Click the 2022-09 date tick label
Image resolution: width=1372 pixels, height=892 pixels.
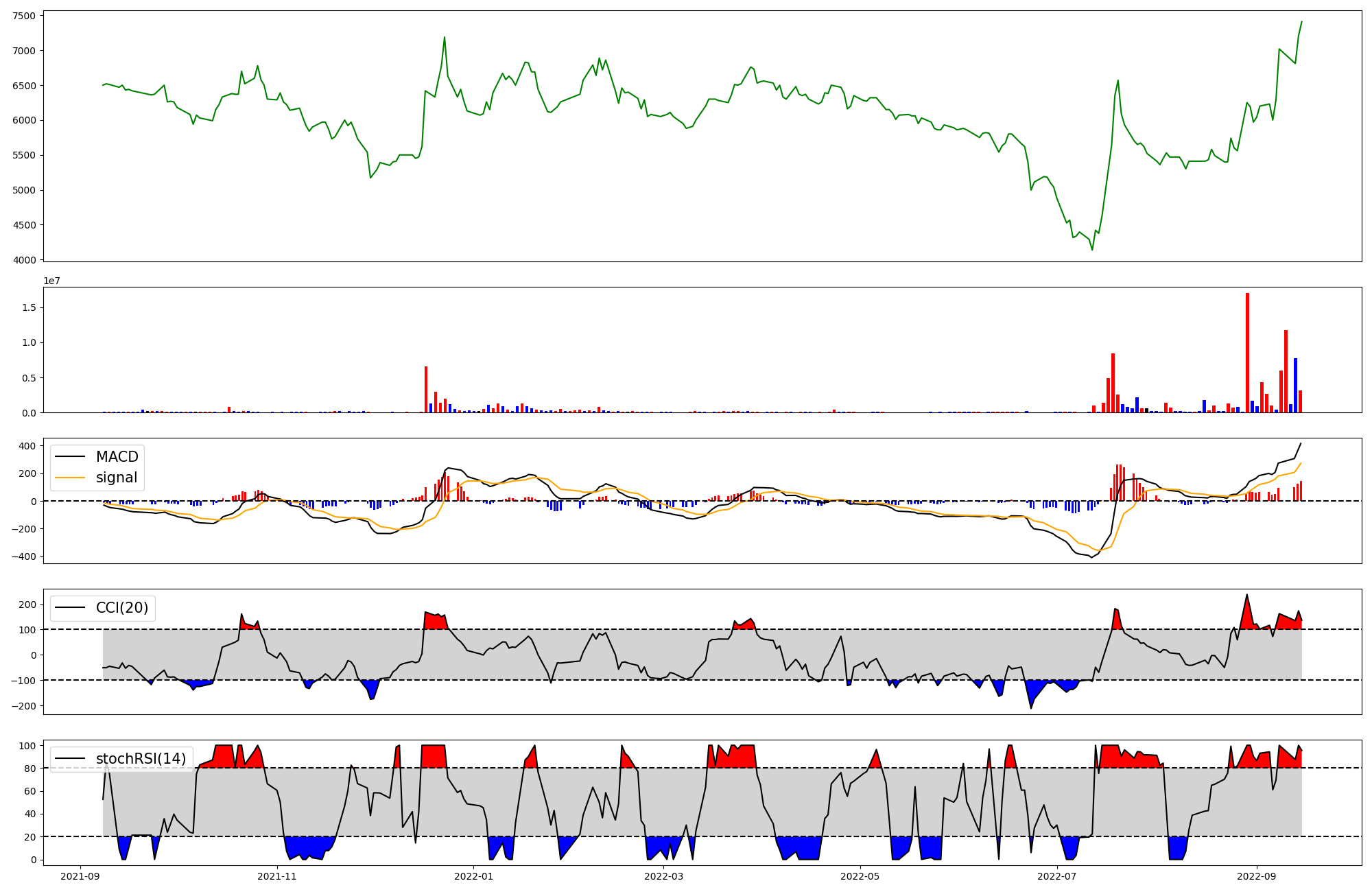1257,876
